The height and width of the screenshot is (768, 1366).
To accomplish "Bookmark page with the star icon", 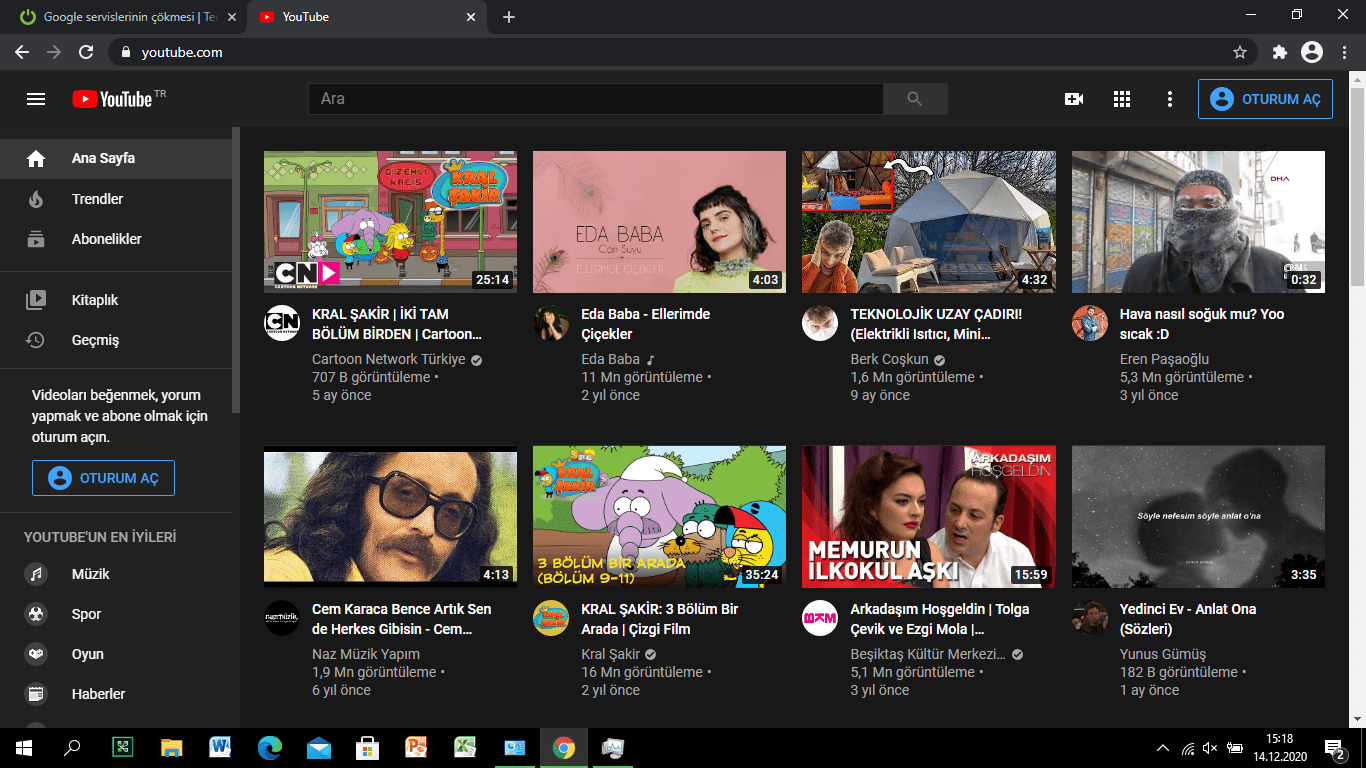I will click(1240, 52).
